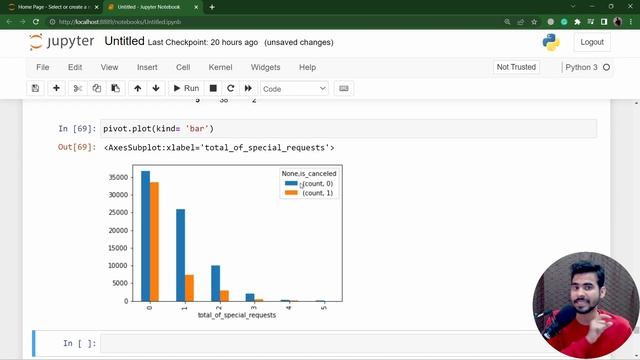Click the blue (count, 0) legend swatch
640x360 pixels.
(x=291, y=183)
